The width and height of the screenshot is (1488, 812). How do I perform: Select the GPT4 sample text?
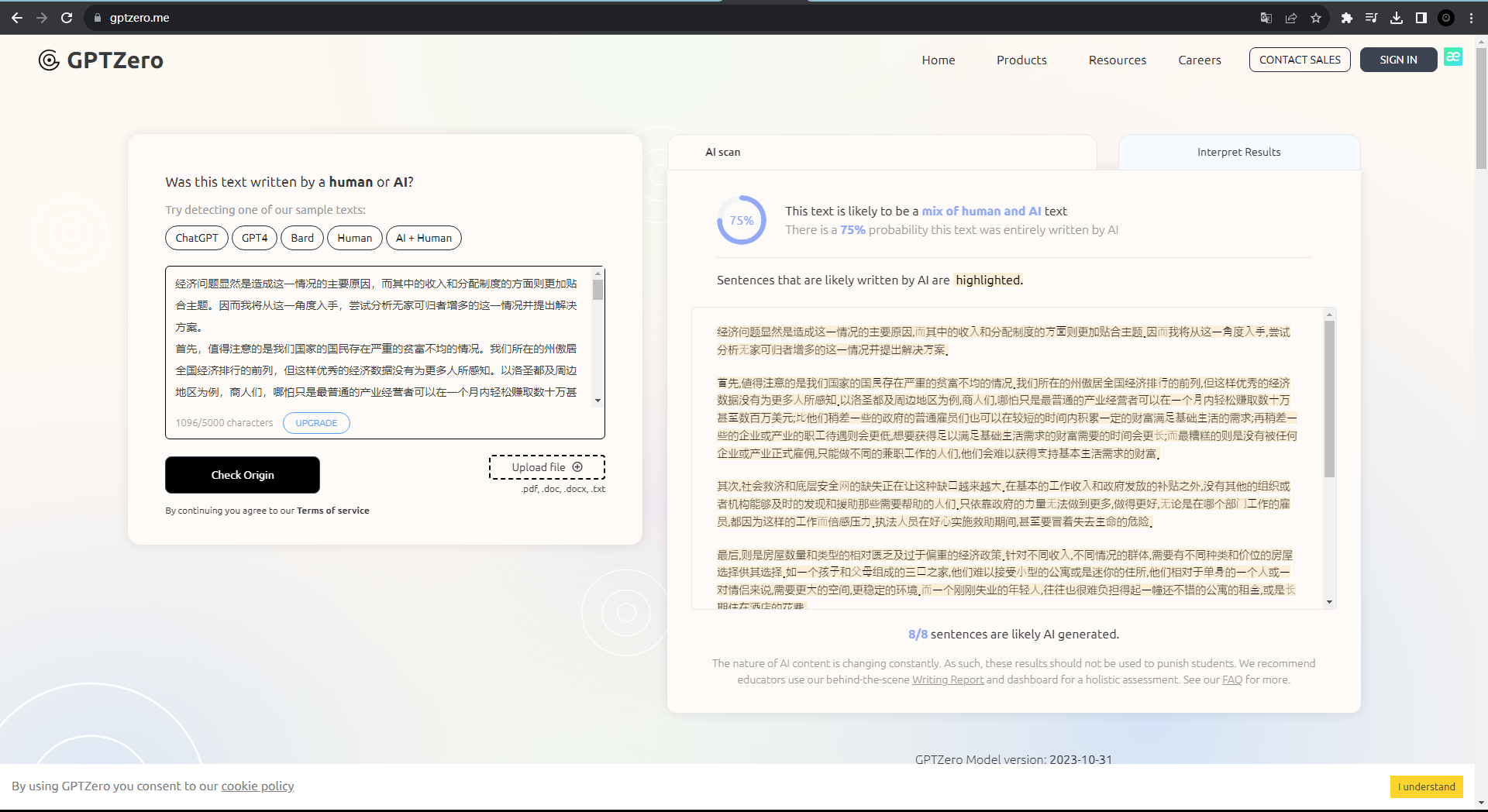pyautogui.click(x=254, y=238)
